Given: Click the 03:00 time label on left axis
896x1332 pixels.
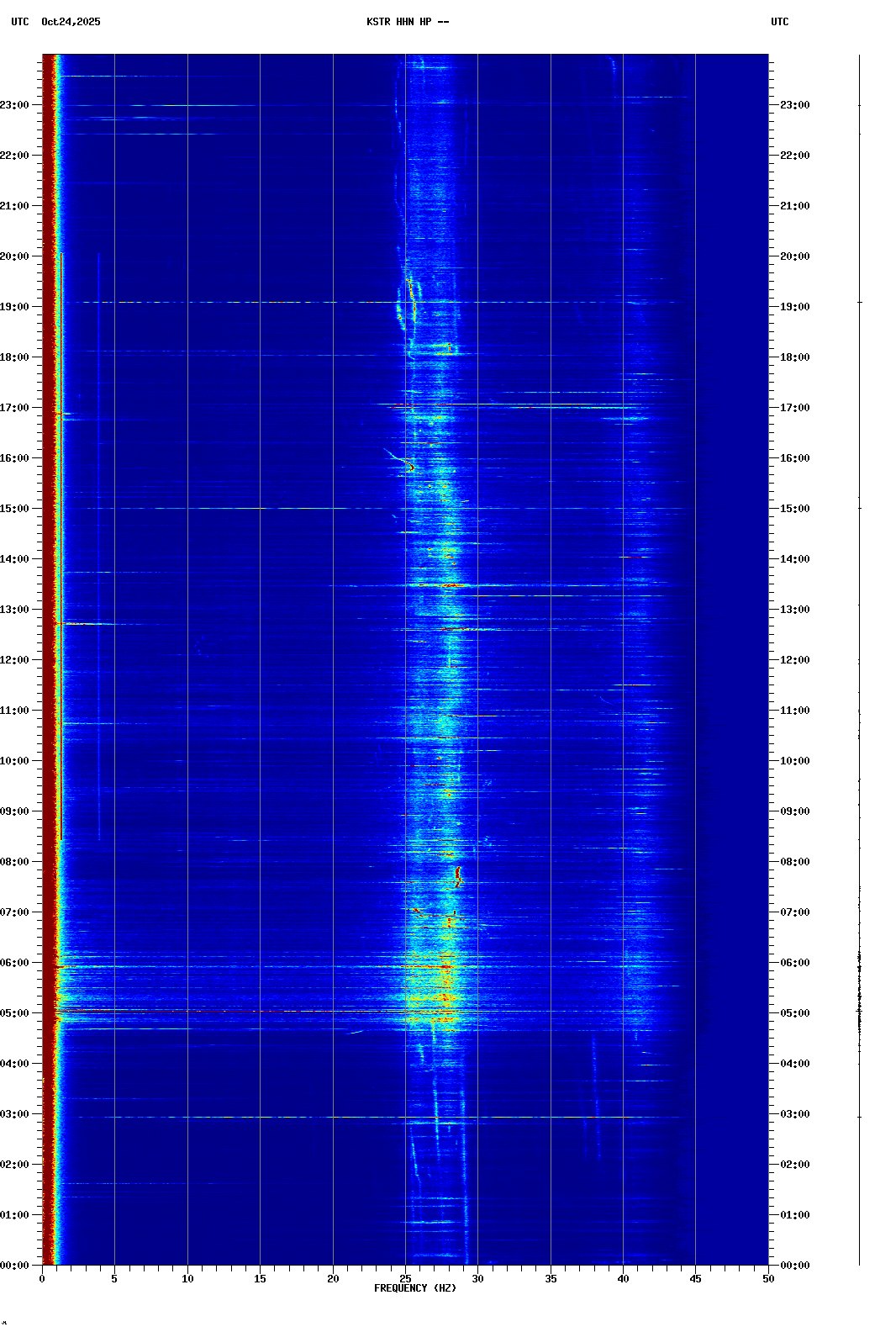Looking at the screenshot, I should 15,1114.
